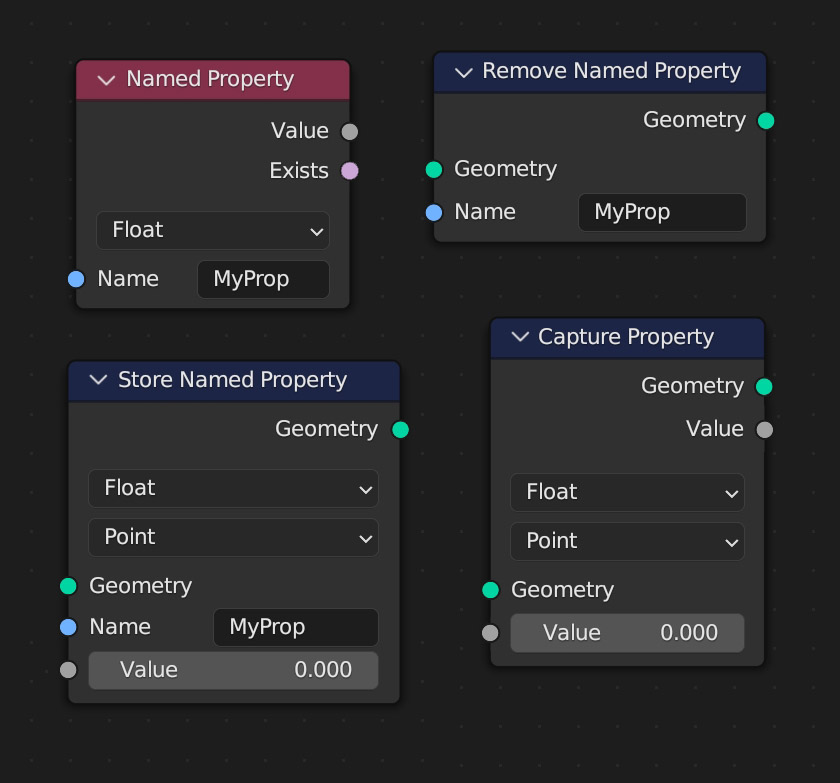Click Value output socket of Named Property node

click(350, 132)
